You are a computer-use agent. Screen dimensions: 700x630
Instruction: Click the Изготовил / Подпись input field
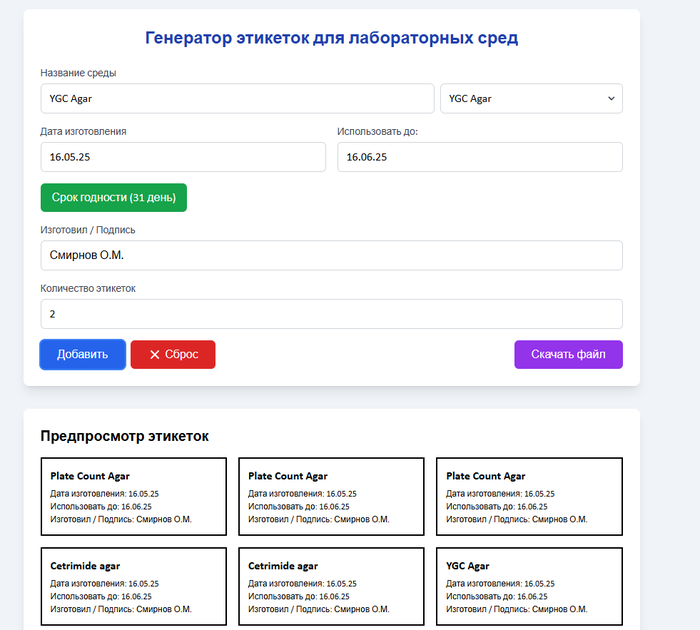click(331, 255)
